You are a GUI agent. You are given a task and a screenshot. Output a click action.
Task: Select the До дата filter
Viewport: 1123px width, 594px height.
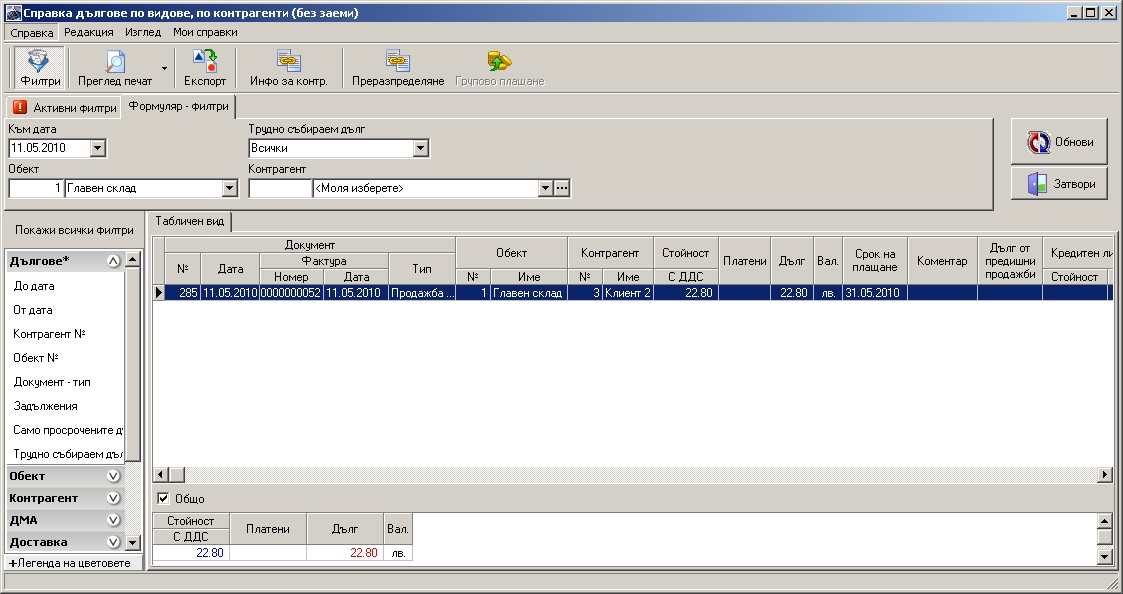tap(34, 286)
